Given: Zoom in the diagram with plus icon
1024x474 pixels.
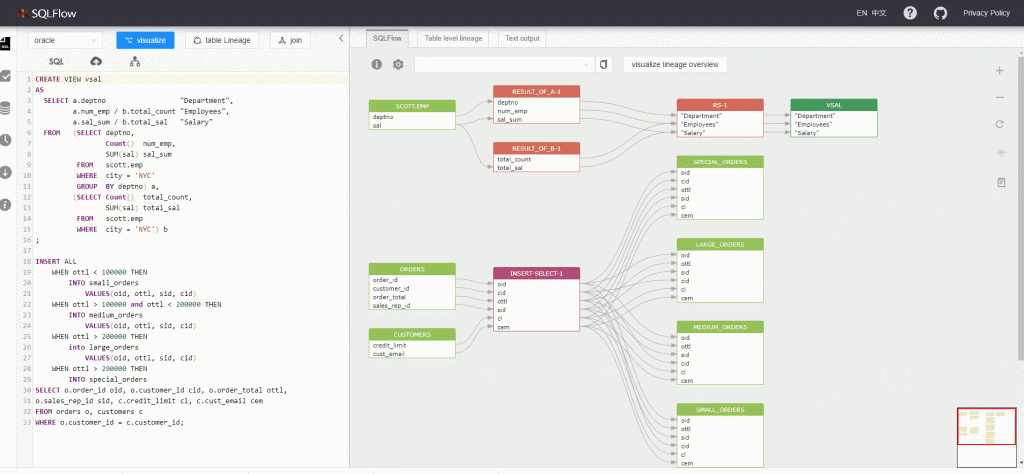Looking at the screenshot, I should [1000, 71].
